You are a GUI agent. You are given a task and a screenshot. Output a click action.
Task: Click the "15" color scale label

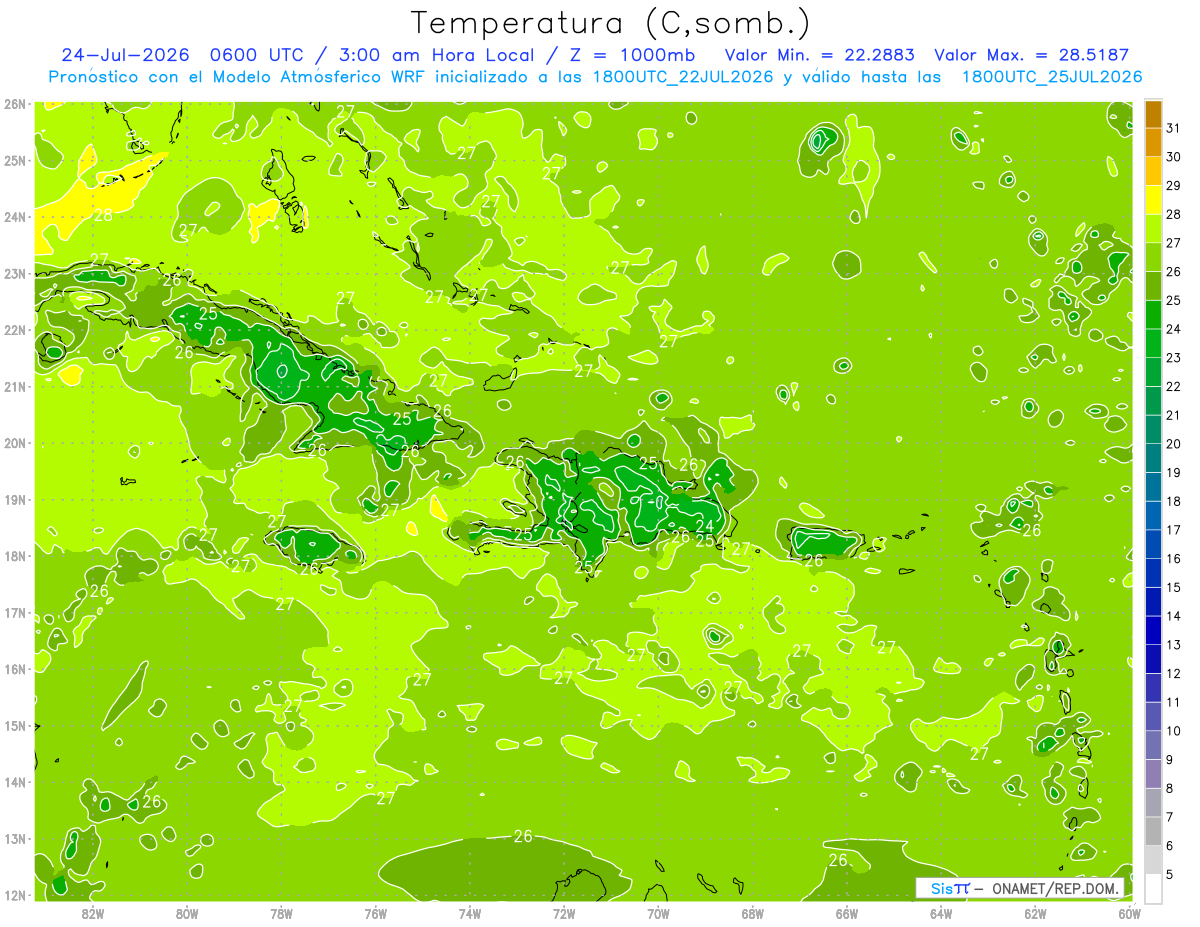[x=1173, y=588]
